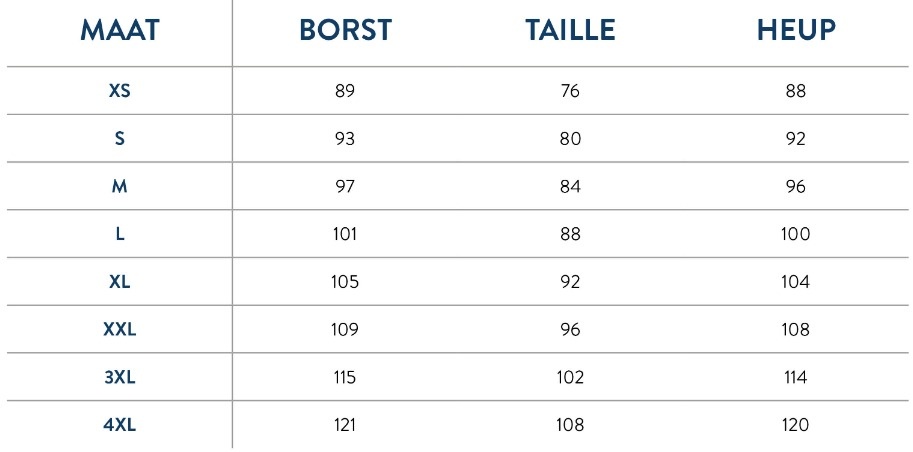This screenshot has height=452, width=913.
Task: Select the S size row label
Action: tap(120, 139)
